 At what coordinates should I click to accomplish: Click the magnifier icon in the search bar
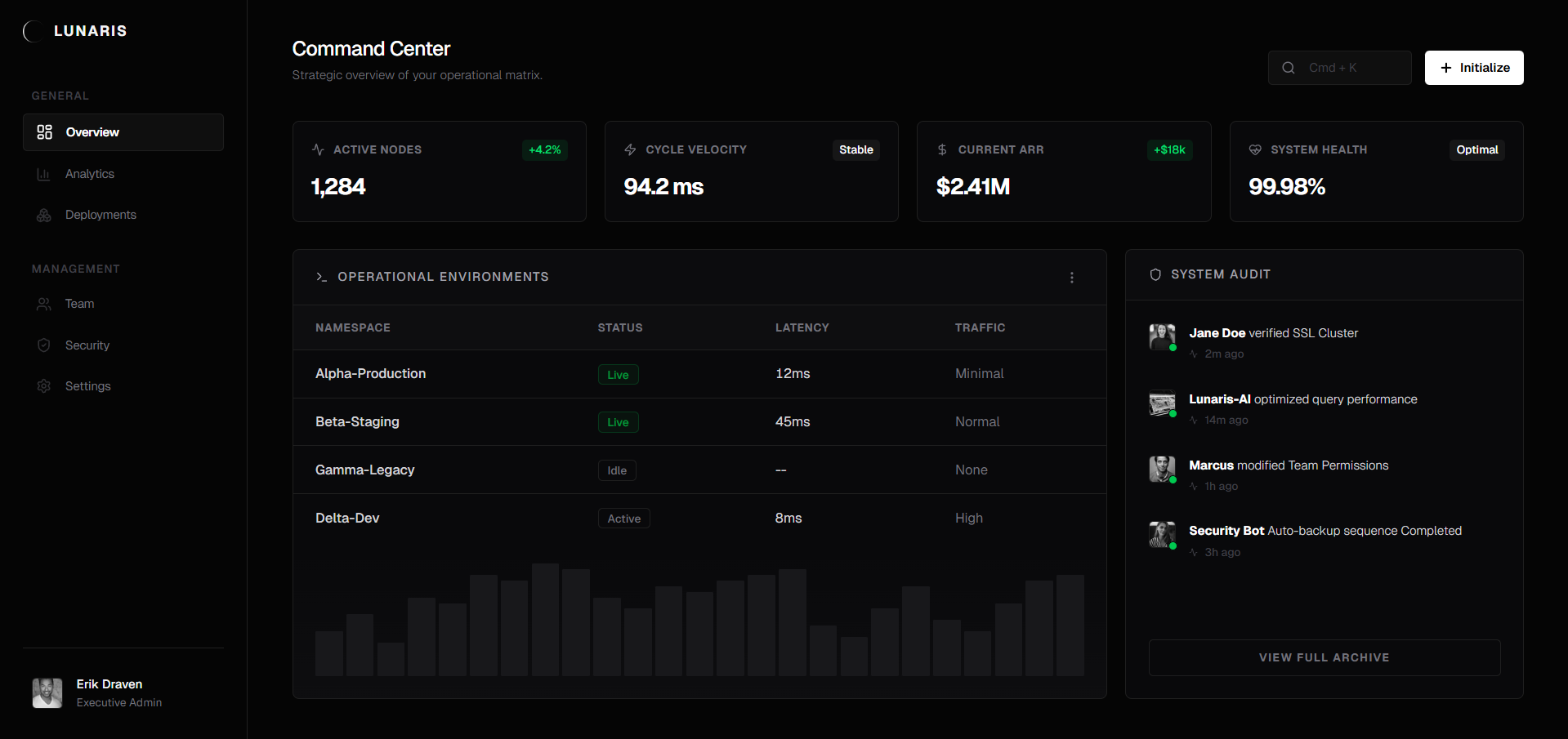1289,68
